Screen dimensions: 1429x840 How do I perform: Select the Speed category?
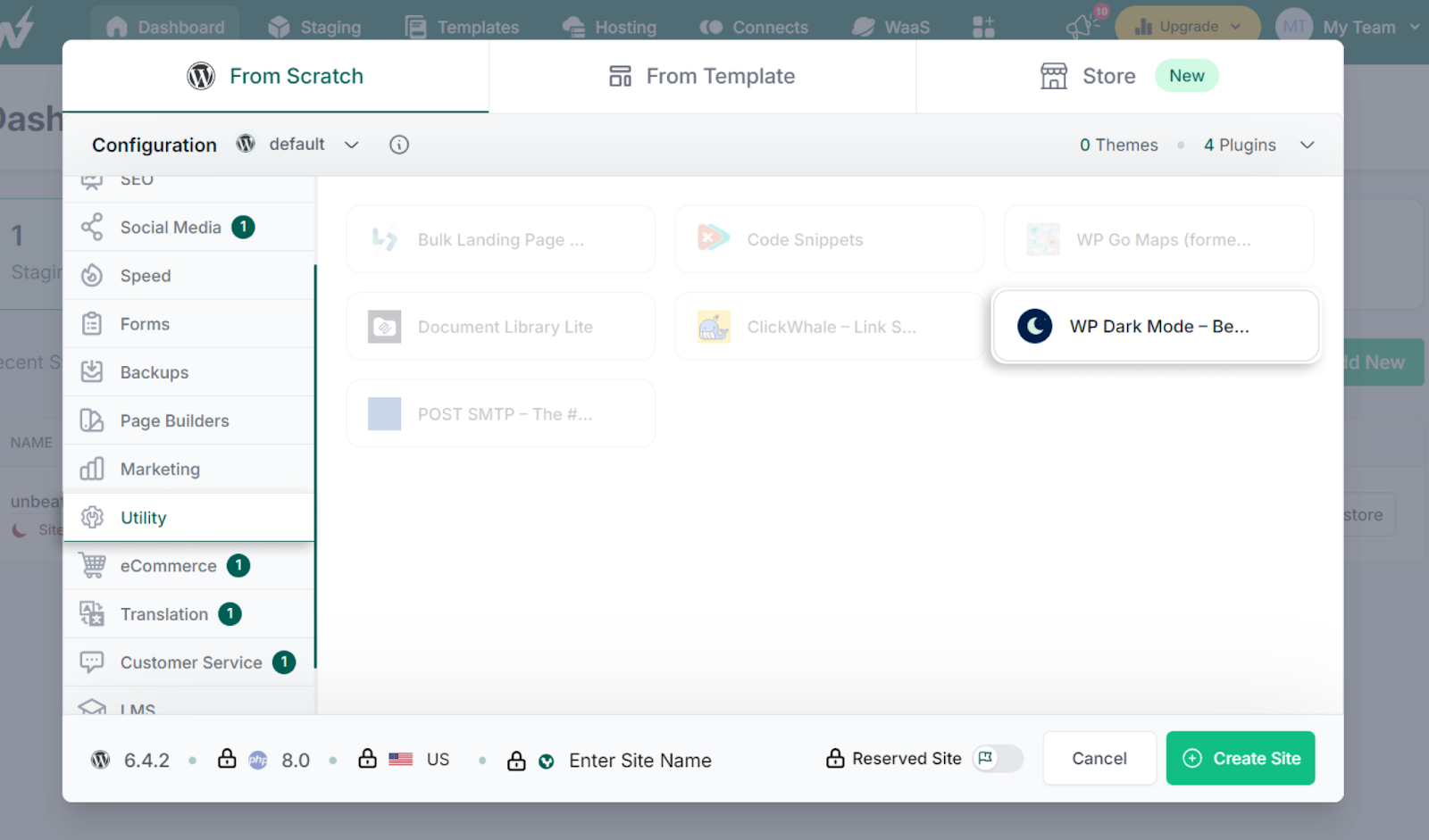point(189,276)
